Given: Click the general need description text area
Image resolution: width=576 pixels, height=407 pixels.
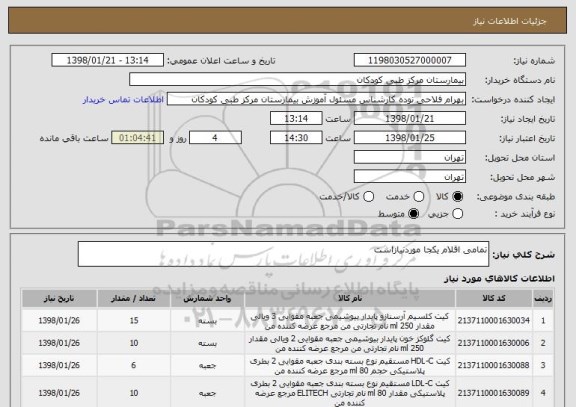Looking at the screenshot, I should [x=283, y=254].
